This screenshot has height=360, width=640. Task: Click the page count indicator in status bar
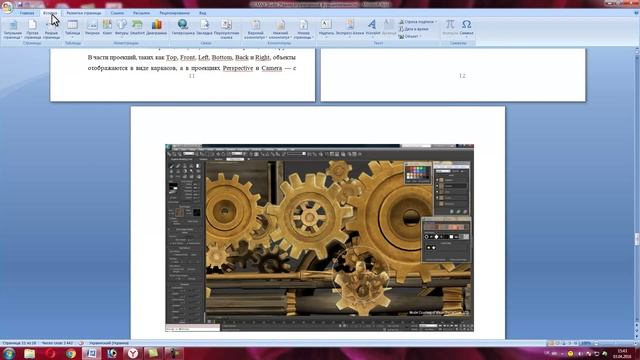[19, 343]
